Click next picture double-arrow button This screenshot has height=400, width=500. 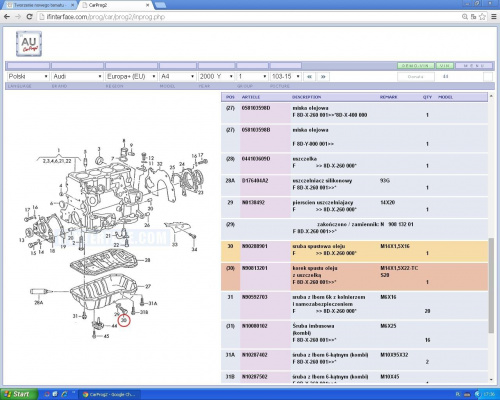[x=323, y=77]
